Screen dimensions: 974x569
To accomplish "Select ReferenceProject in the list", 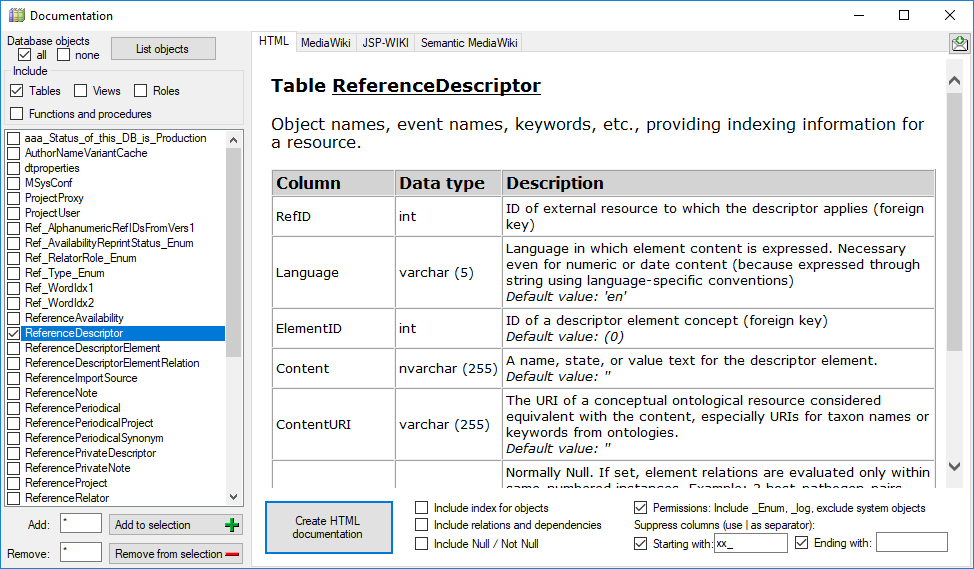I will [66, 483].
